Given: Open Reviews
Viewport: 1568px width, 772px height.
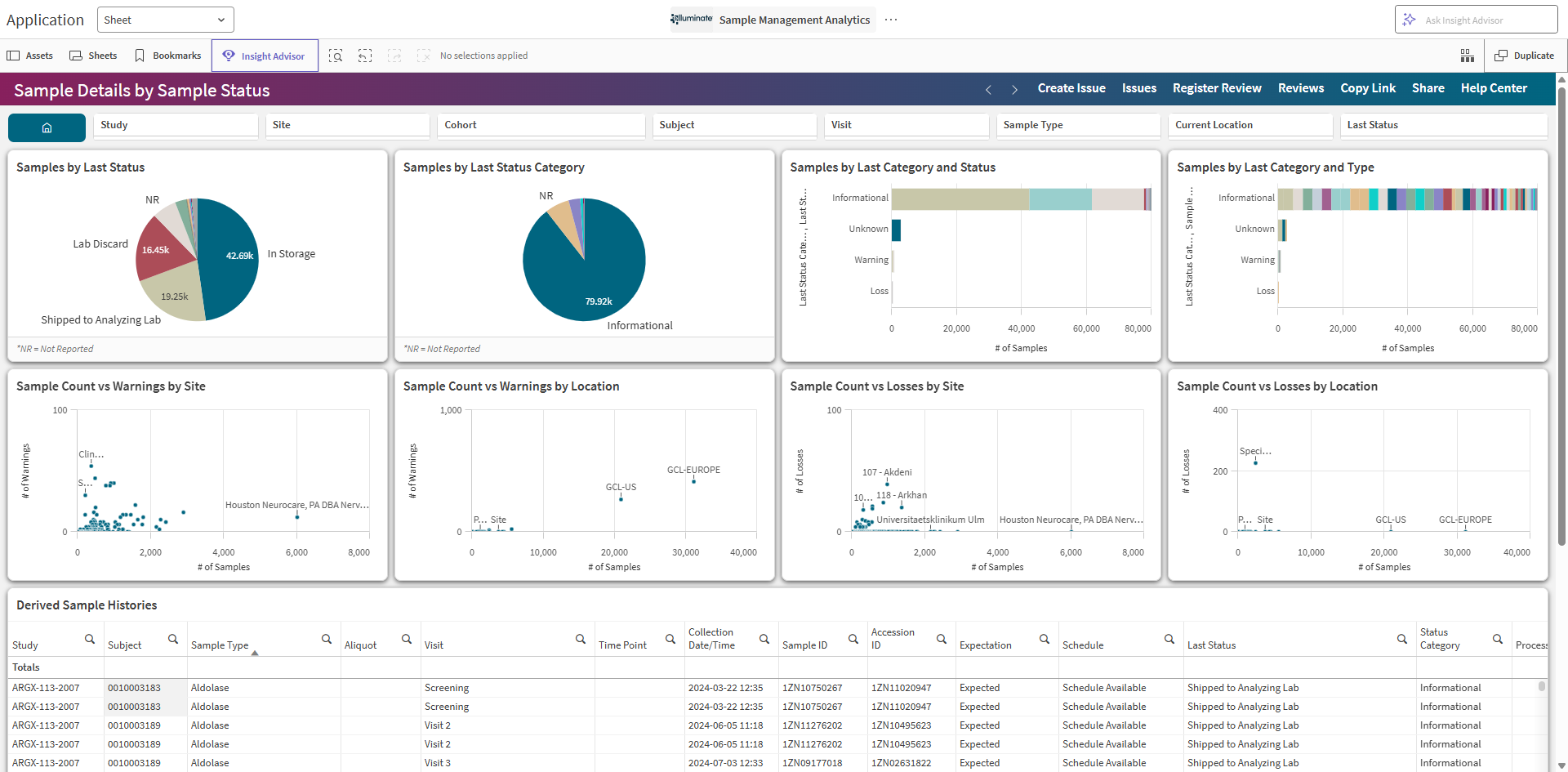Looking at the screenshot, I should click(1301, 88).
